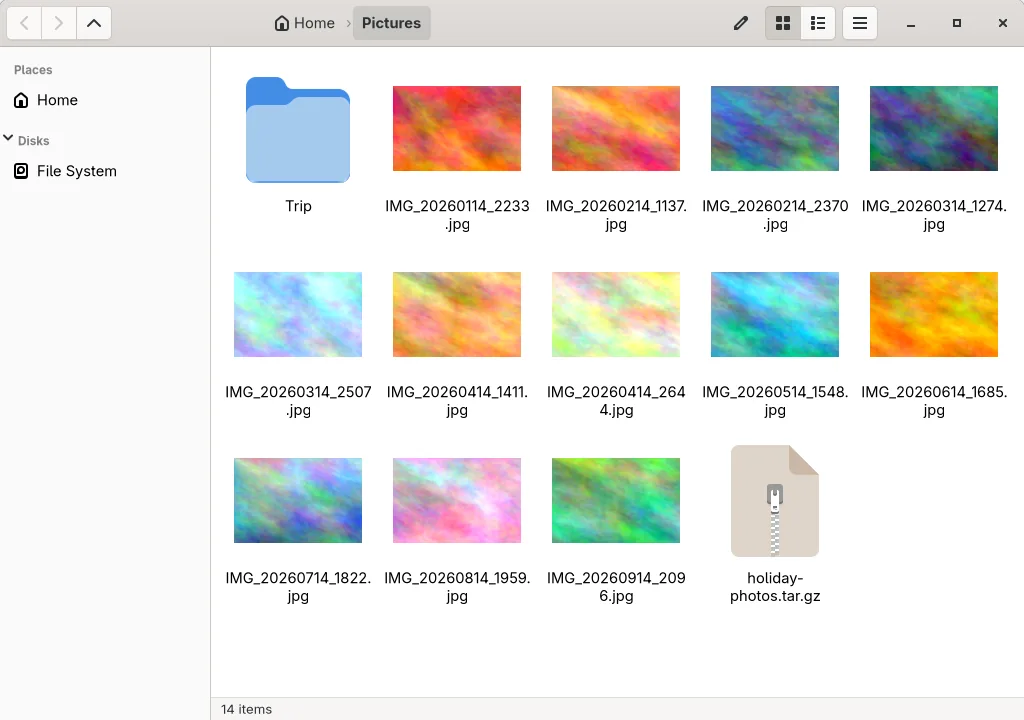Click Home in the path bar
The width and height of the screenshot is (1024, 720).
click(x=305, y=24)
